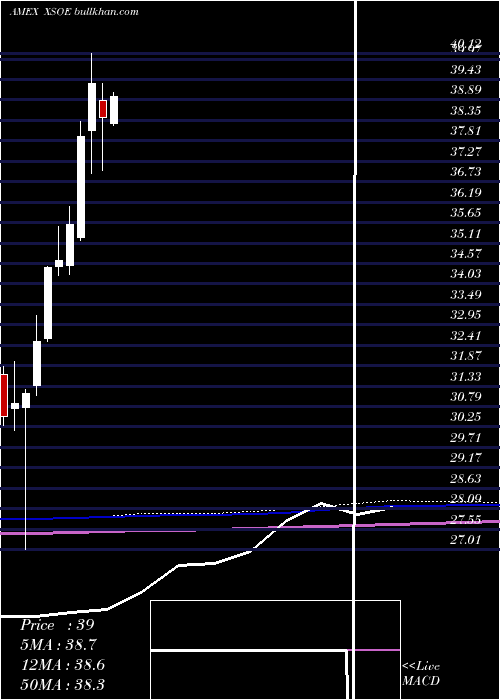Click the 50MA : 38.3 readout

pos(62,684)
